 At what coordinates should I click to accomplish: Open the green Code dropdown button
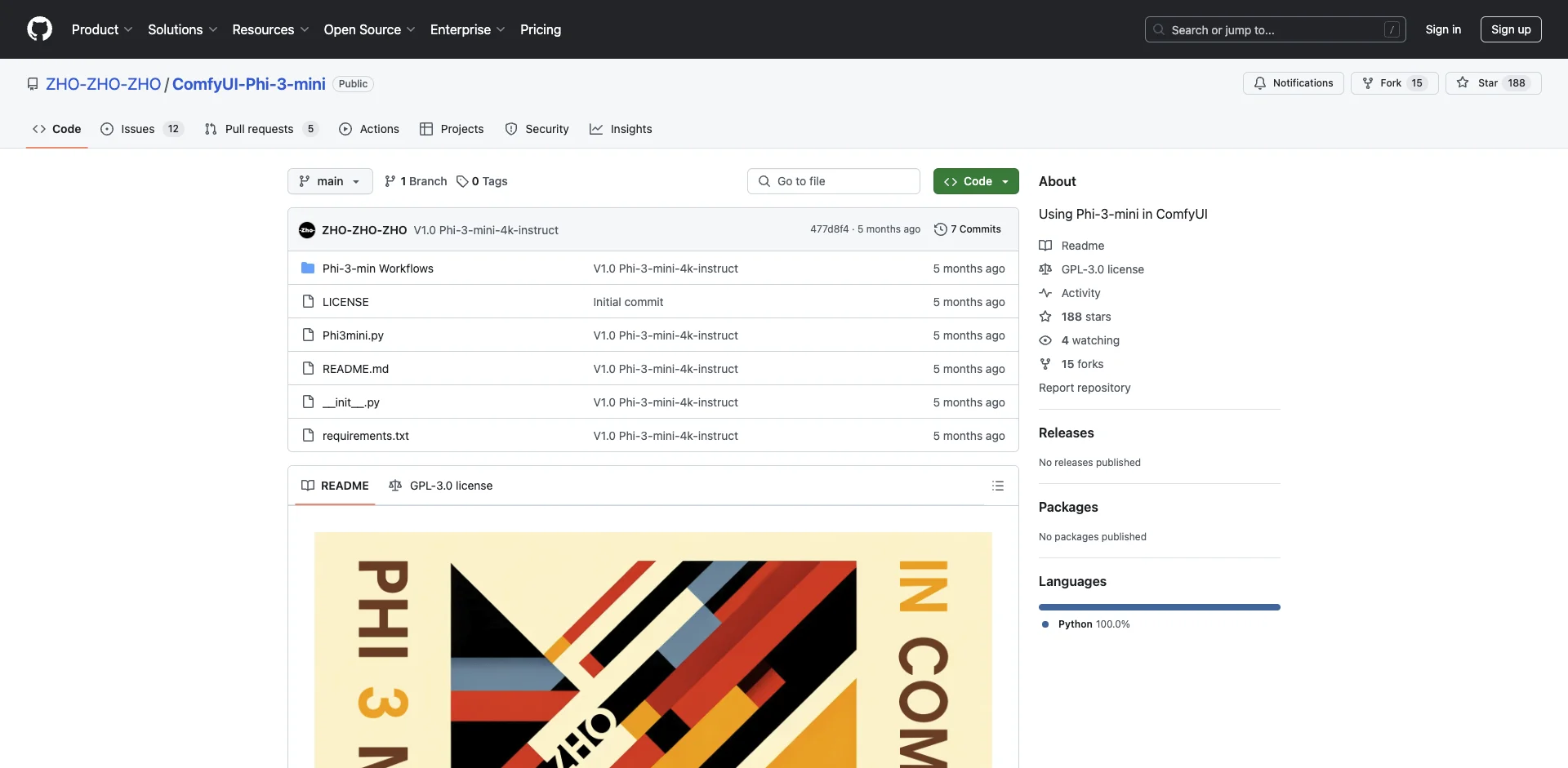pyautogui.click(x=976, y=181)
